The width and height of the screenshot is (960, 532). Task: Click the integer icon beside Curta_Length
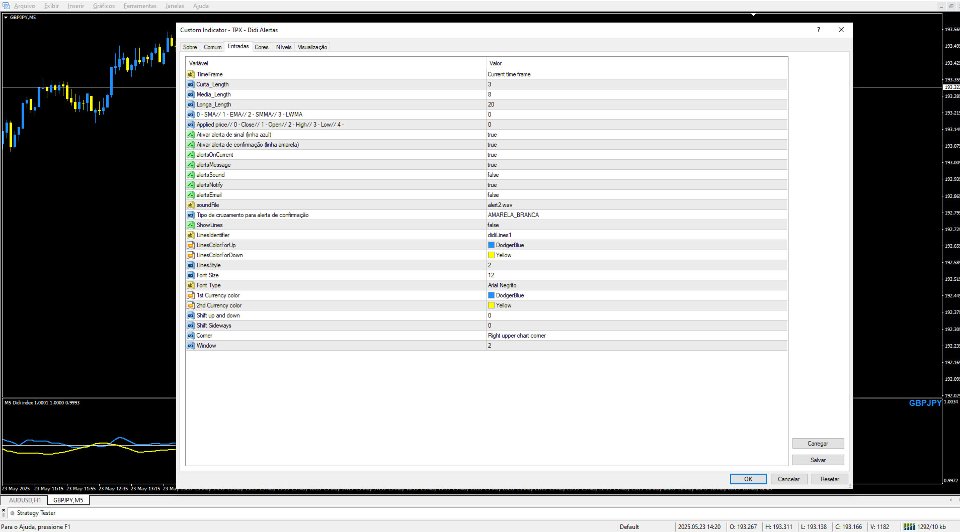(191, 84)
